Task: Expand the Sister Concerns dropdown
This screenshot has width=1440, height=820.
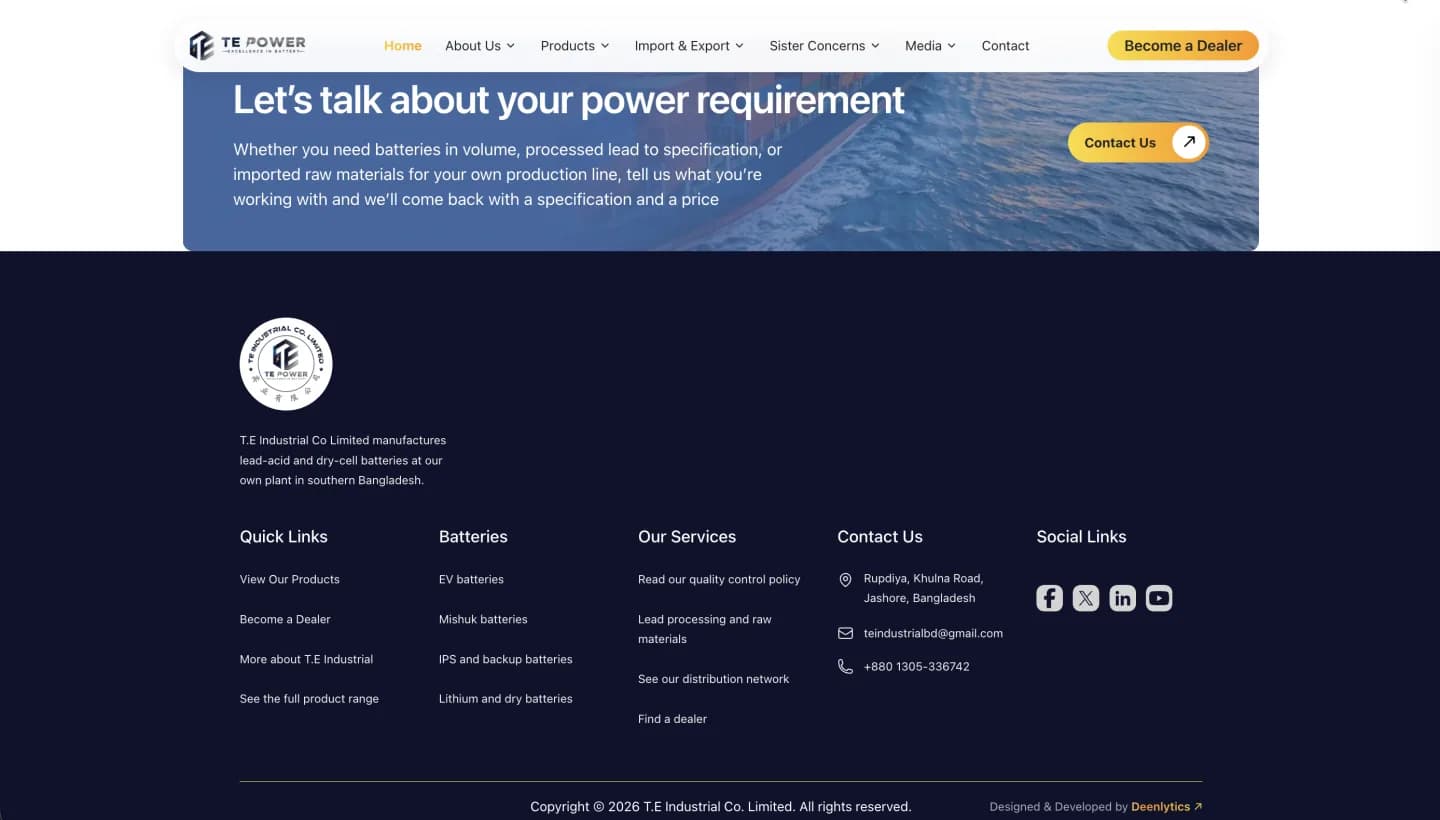Action: tap(825, 46)
